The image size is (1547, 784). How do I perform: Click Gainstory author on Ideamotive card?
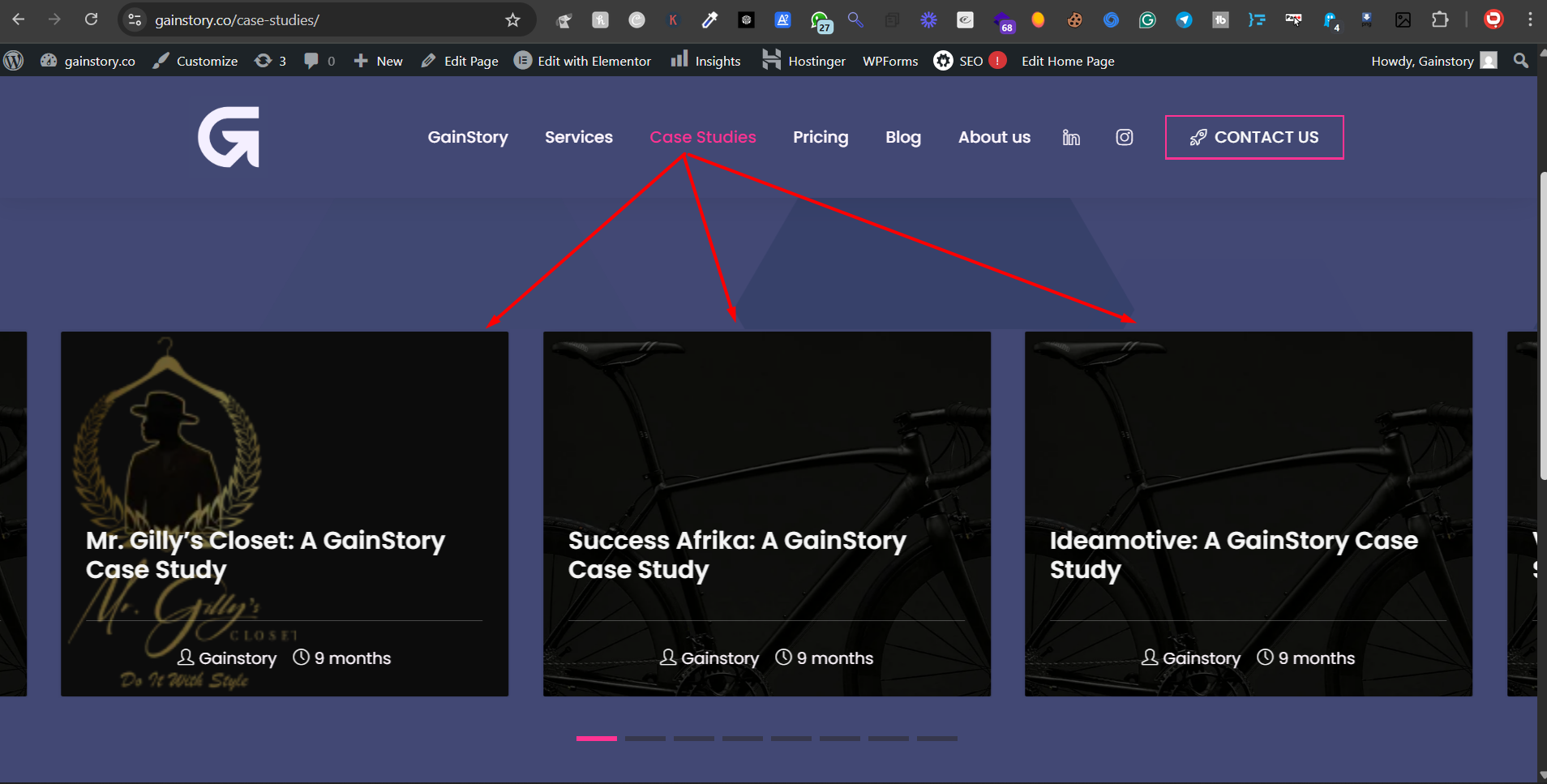click(1191, 658)
